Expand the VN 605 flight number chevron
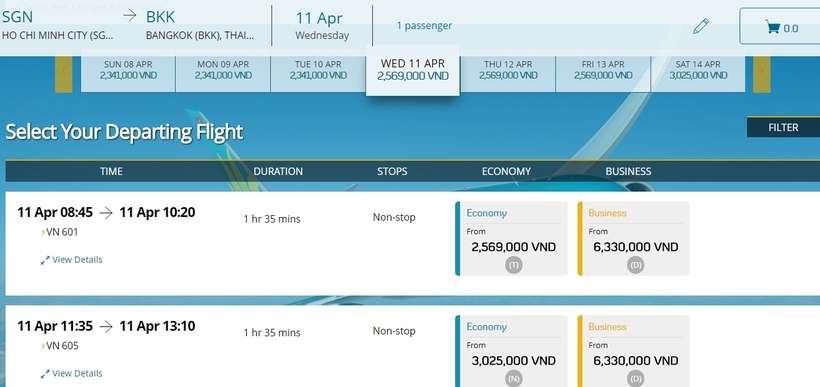This screenshot has height=387, width=820. pyautogui.click(x=43, y=346)
